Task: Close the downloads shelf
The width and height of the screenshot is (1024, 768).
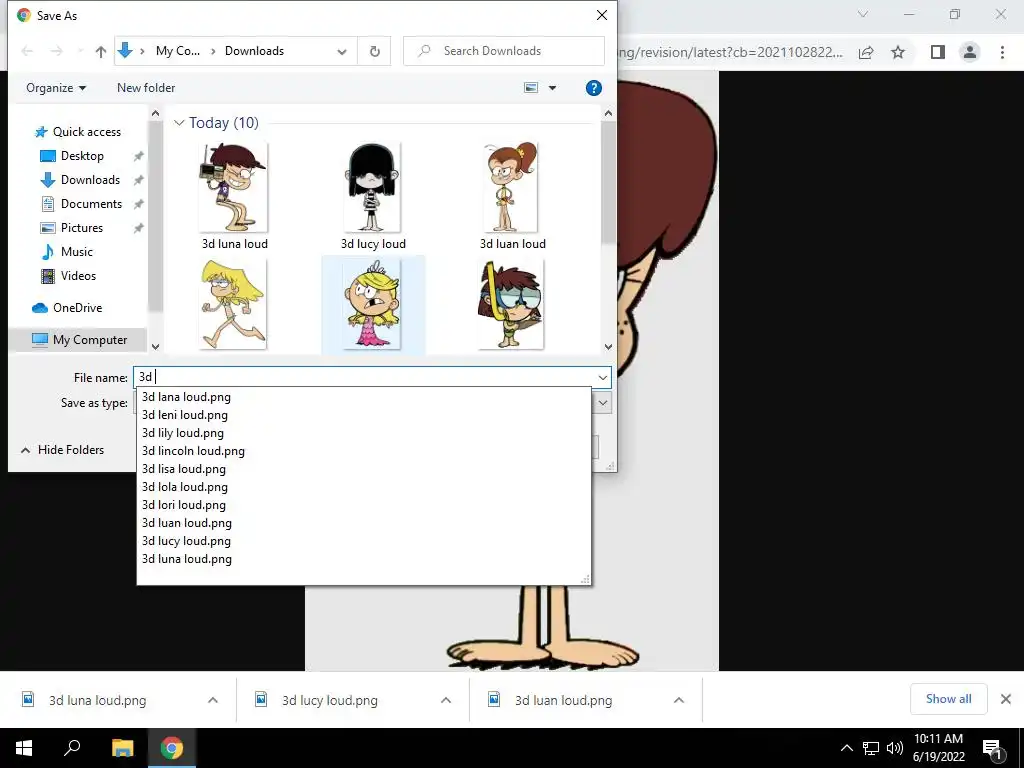Action: (x=1006, y=699)
